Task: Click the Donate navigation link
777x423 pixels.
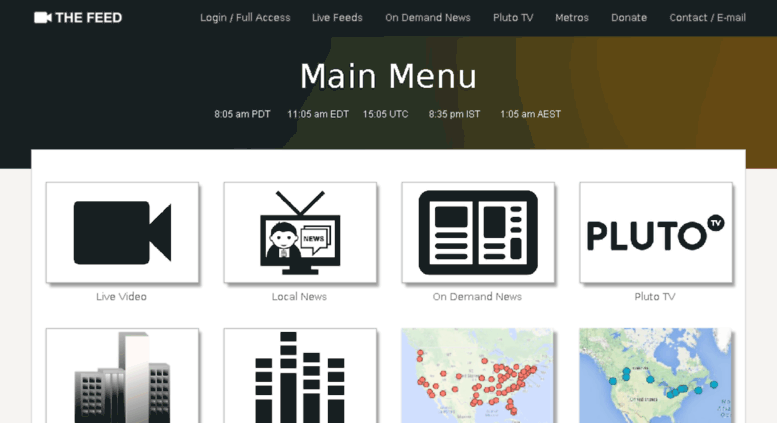Action: coord(629,18)
